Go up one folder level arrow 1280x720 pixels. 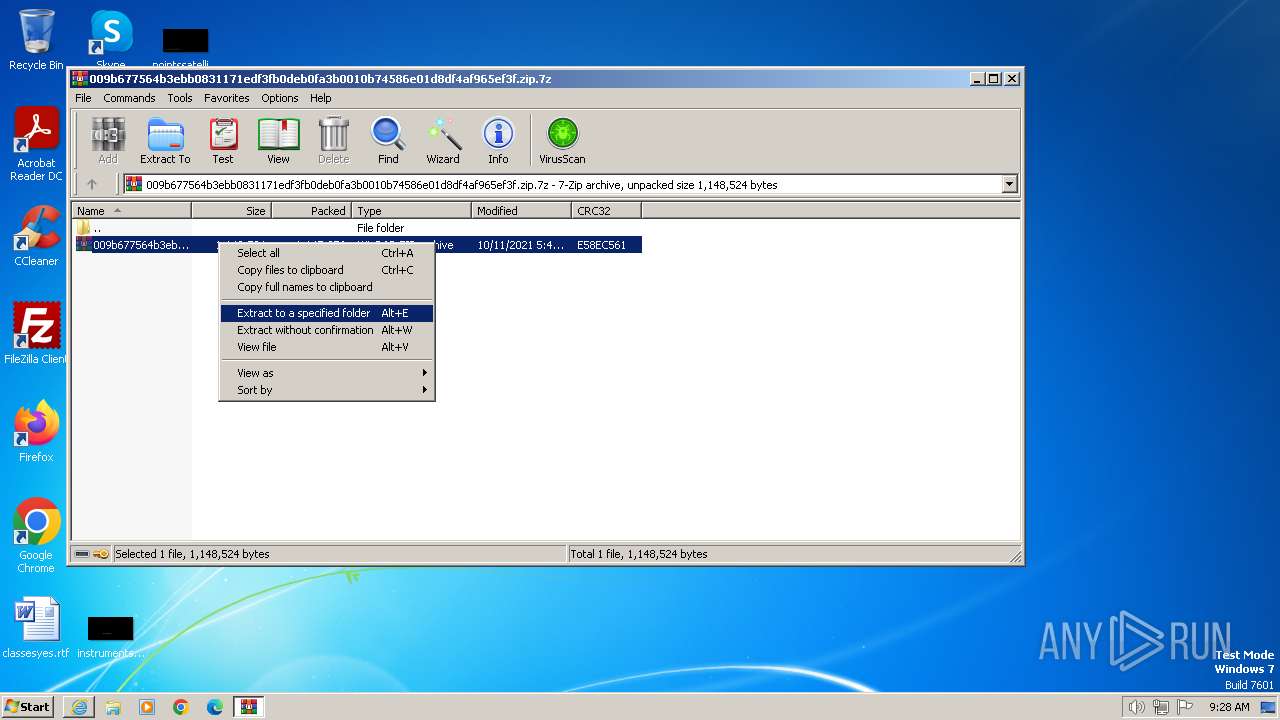(x=92, y=184)
